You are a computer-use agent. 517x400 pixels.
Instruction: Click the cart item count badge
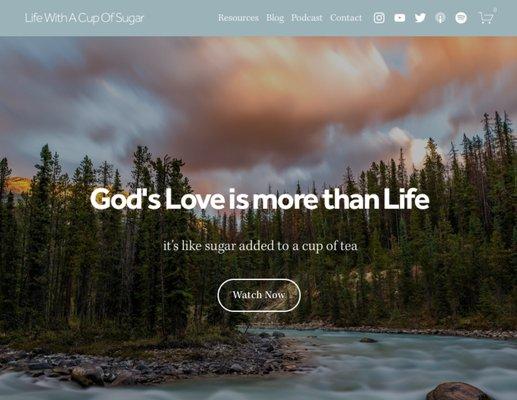pos(495,10)
